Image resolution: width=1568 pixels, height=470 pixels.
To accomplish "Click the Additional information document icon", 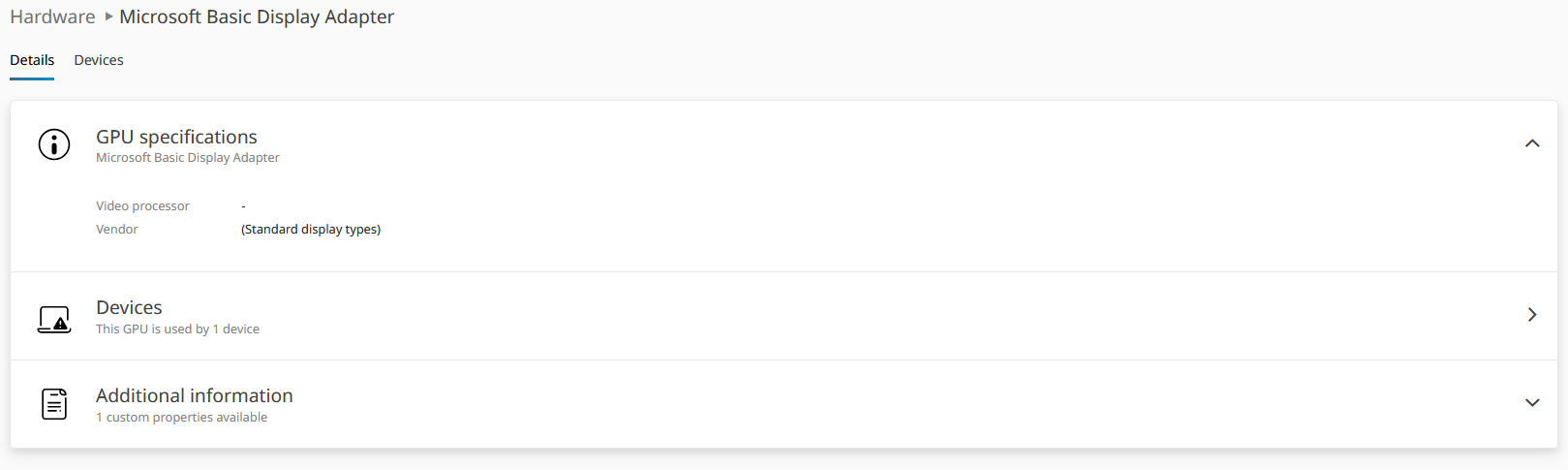I will click(54, 404).
